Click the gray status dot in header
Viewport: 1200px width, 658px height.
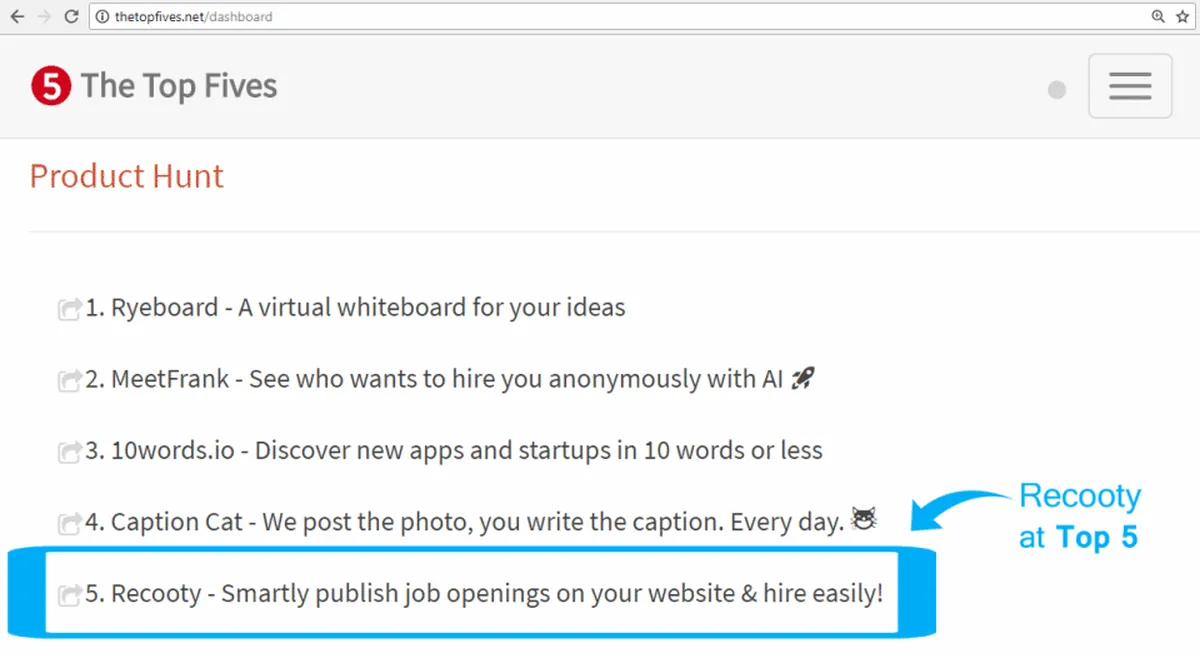pyautogui.click(x=1056, y=90)
